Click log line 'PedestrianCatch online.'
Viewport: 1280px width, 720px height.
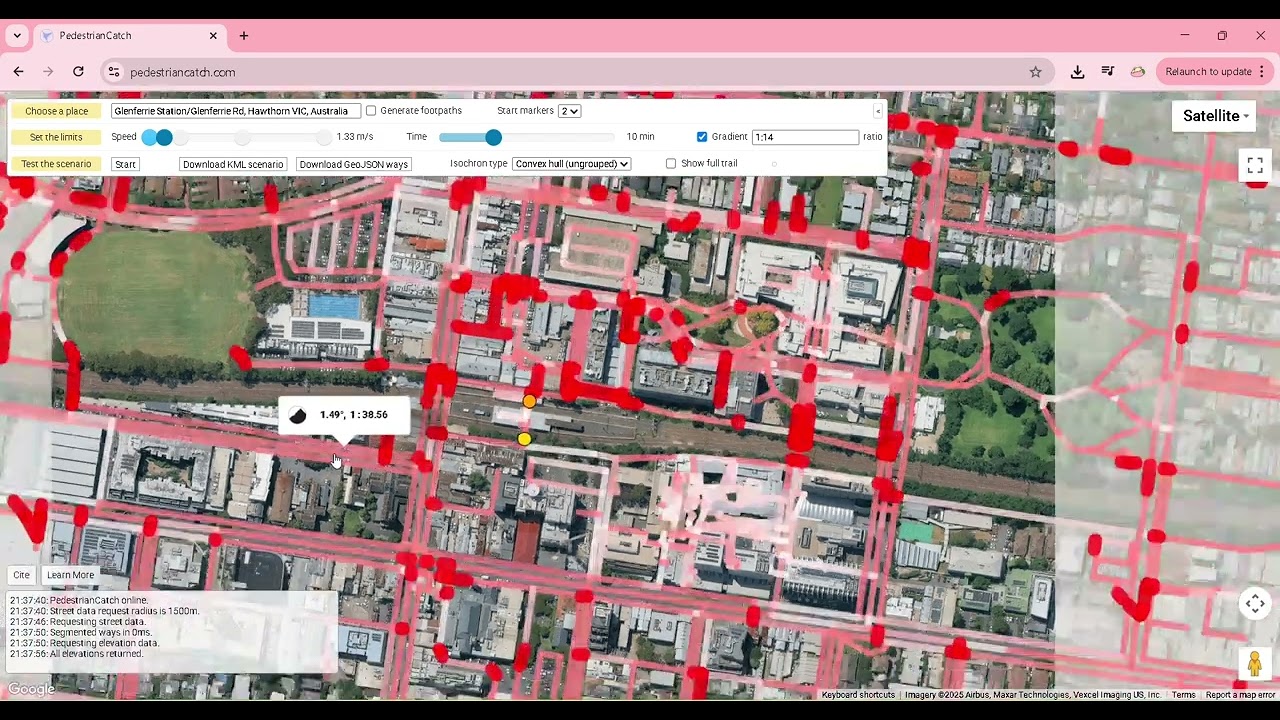coord(79,600)
